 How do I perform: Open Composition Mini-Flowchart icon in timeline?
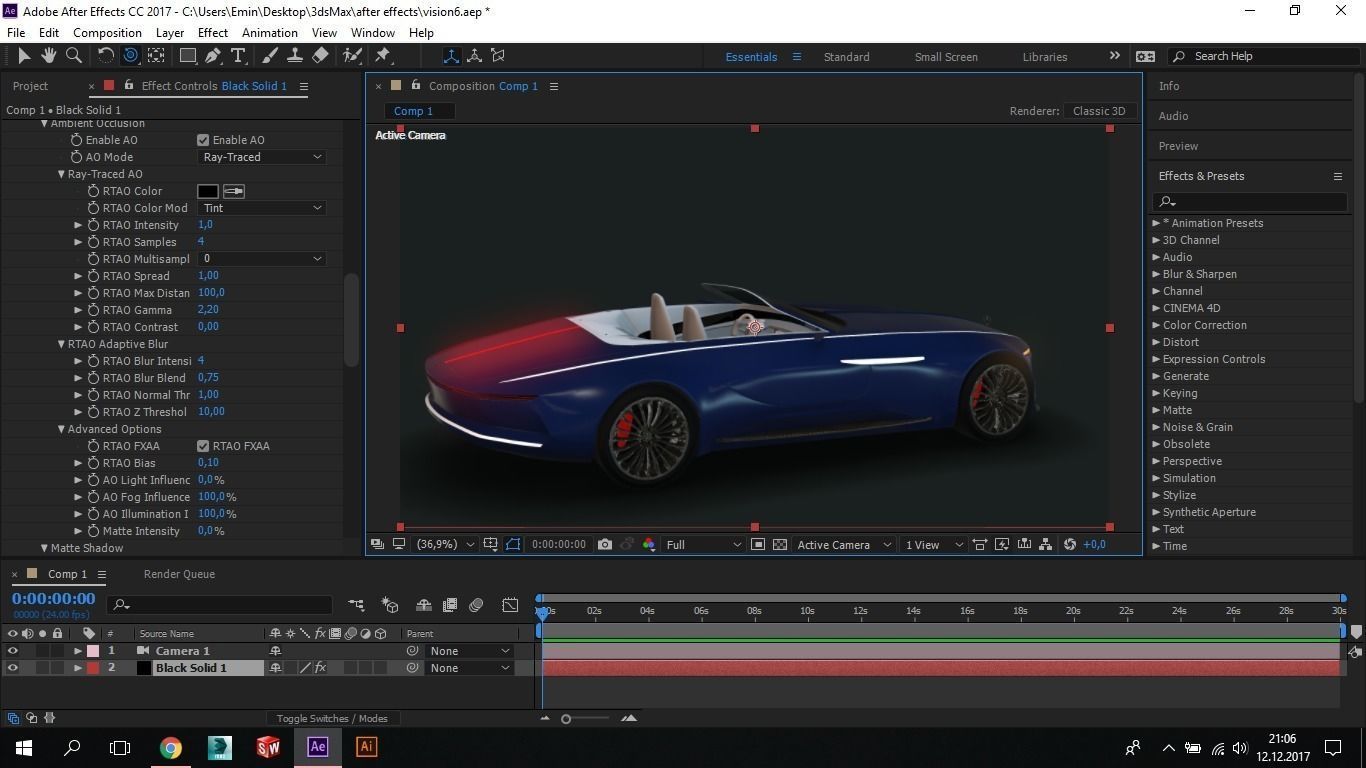(357, 605)
